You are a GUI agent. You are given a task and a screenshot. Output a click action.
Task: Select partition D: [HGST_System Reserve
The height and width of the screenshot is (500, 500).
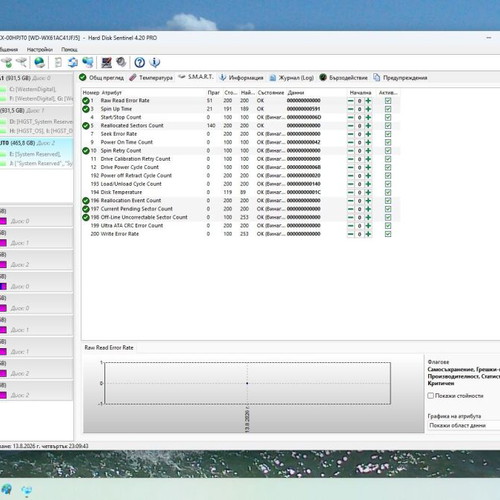(x=41, y=121)
